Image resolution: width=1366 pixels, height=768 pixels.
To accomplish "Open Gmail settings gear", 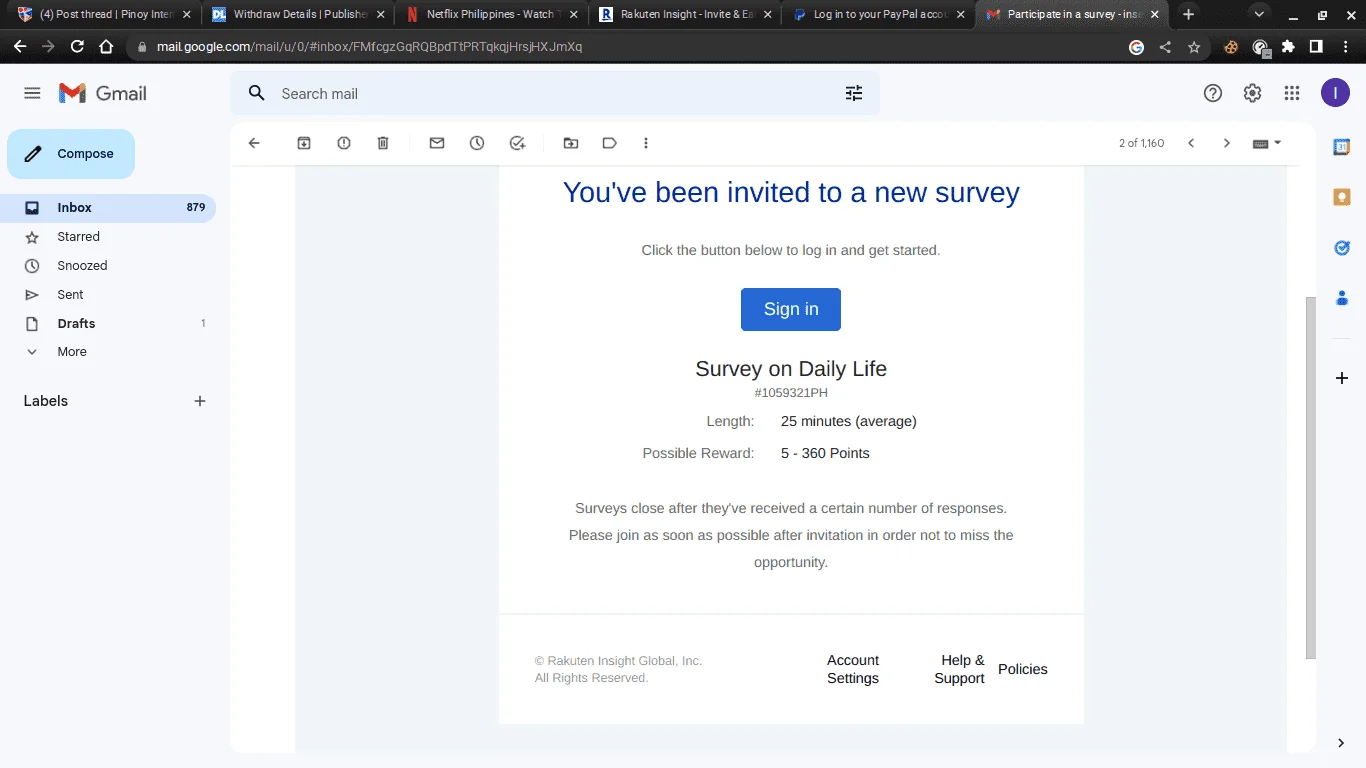I will click(x=1252, y=93).
